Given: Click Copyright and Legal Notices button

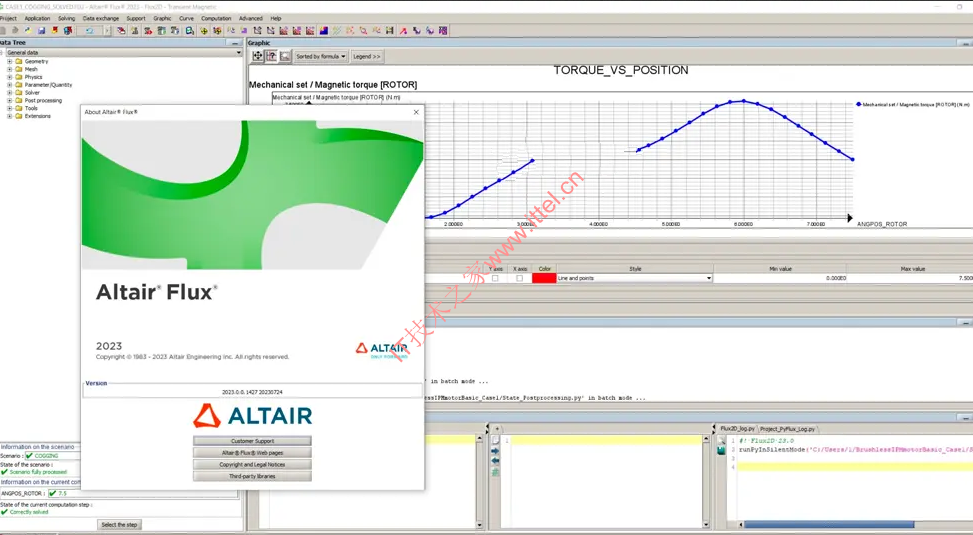Looking at the screenshot, I should tap(252, 464).
